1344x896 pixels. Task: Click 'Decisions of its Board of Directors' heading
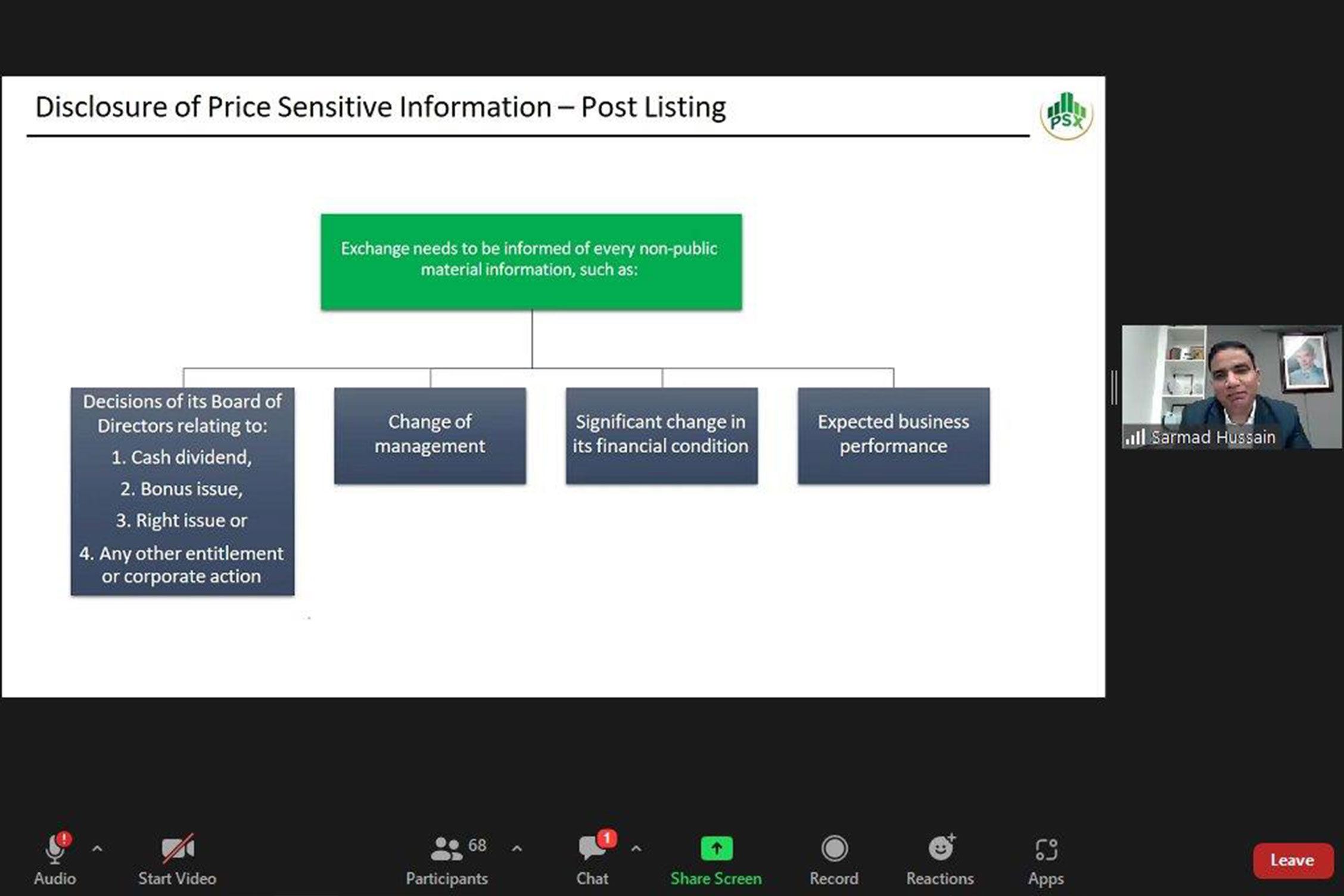pos(182,413)
